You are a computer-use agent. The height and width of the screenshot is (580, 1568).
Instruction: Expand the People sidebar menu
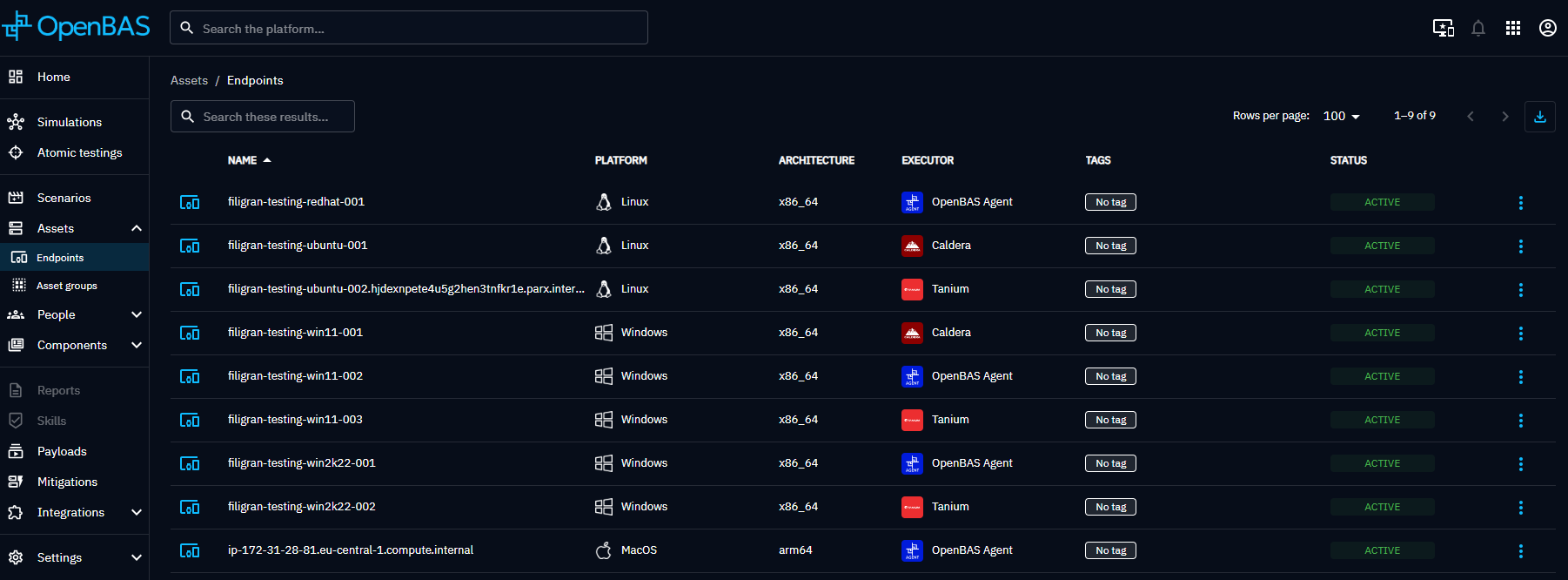coord(136,314)
